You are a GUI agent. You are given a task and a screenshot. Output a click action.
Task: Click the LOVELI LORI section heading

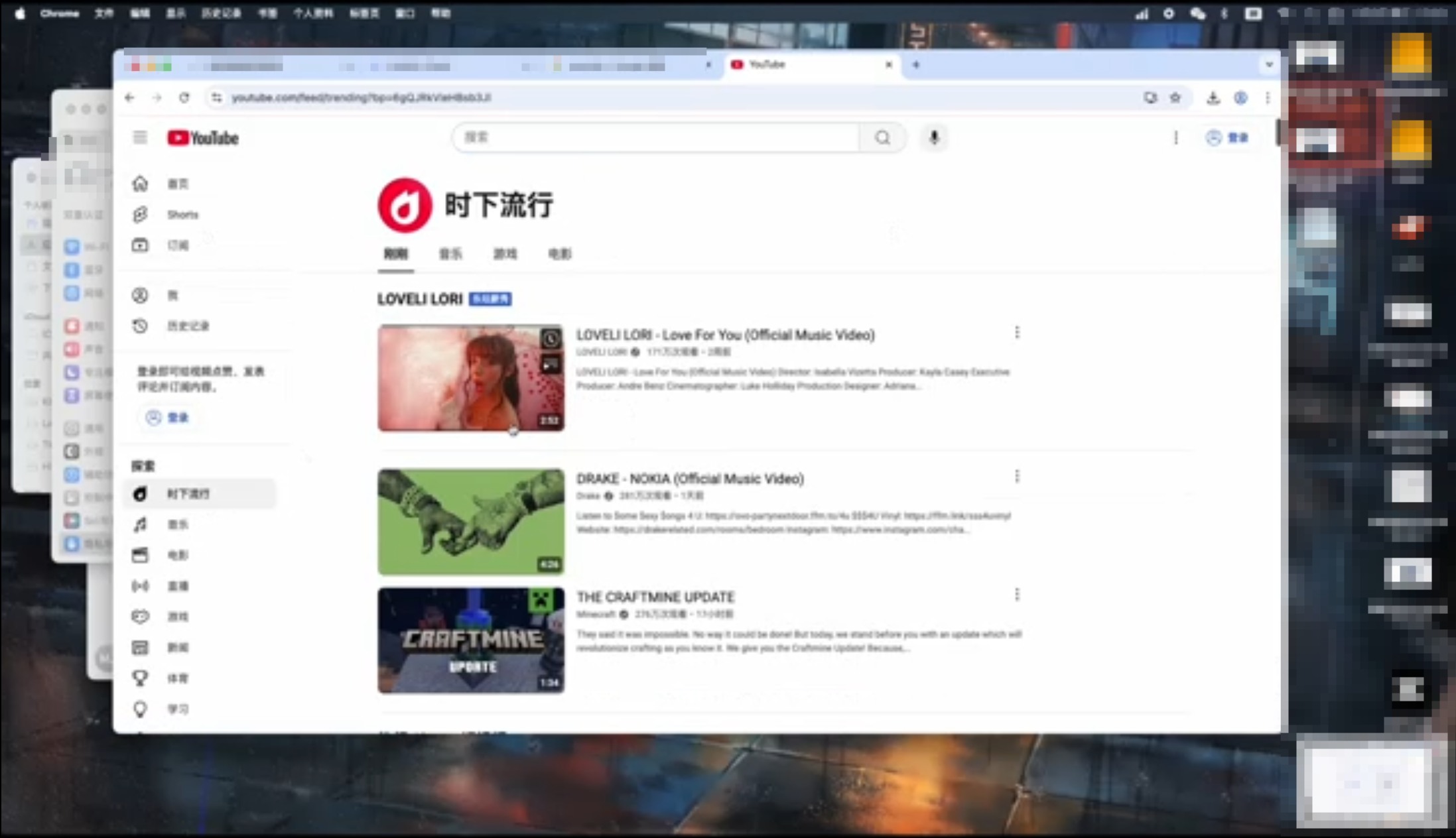pos(420,299)
